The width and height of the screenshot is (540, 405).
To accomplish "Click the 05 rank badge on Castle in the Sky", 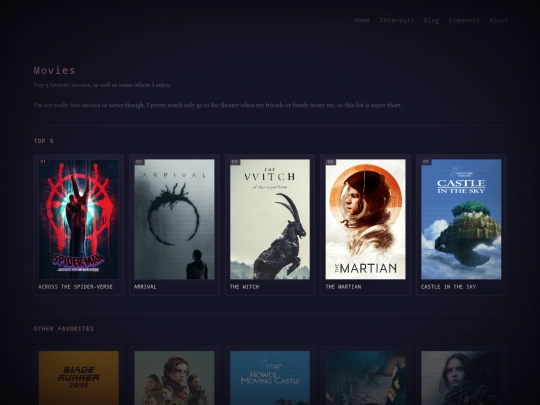I will pos(426,162).
